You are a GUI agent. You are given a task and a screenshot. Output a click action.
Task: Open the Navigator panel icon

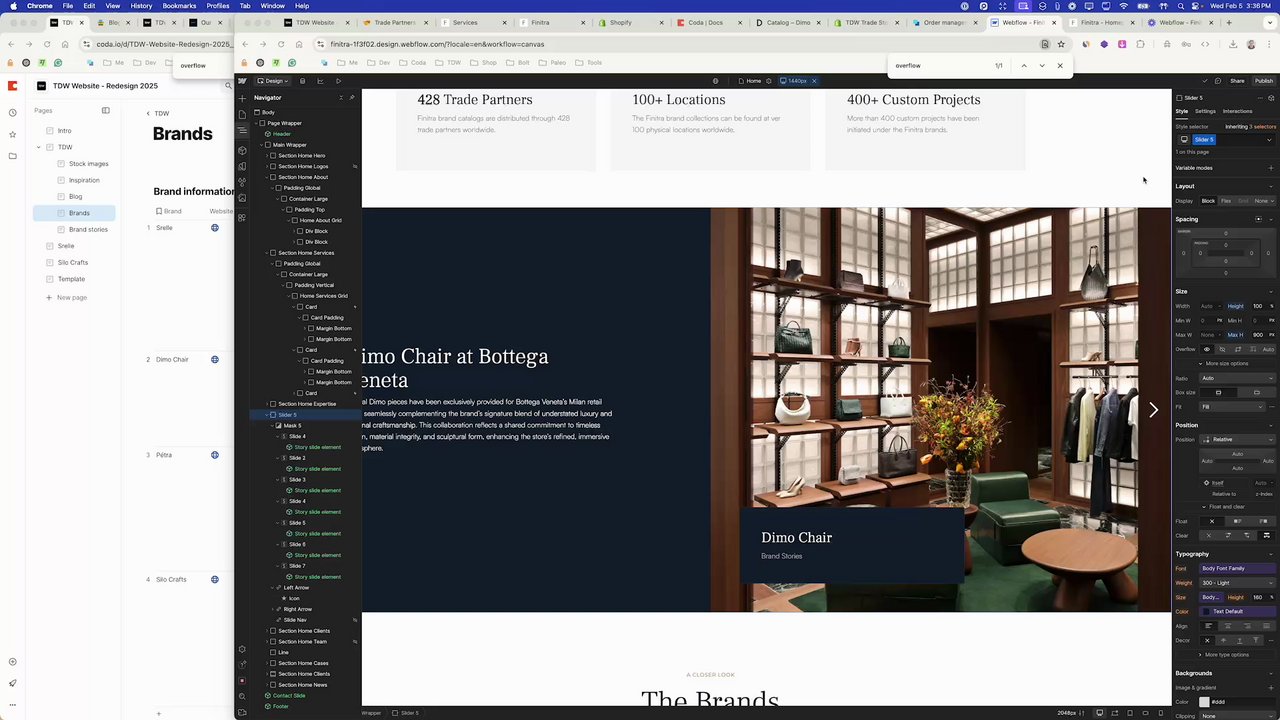[243, 131]
